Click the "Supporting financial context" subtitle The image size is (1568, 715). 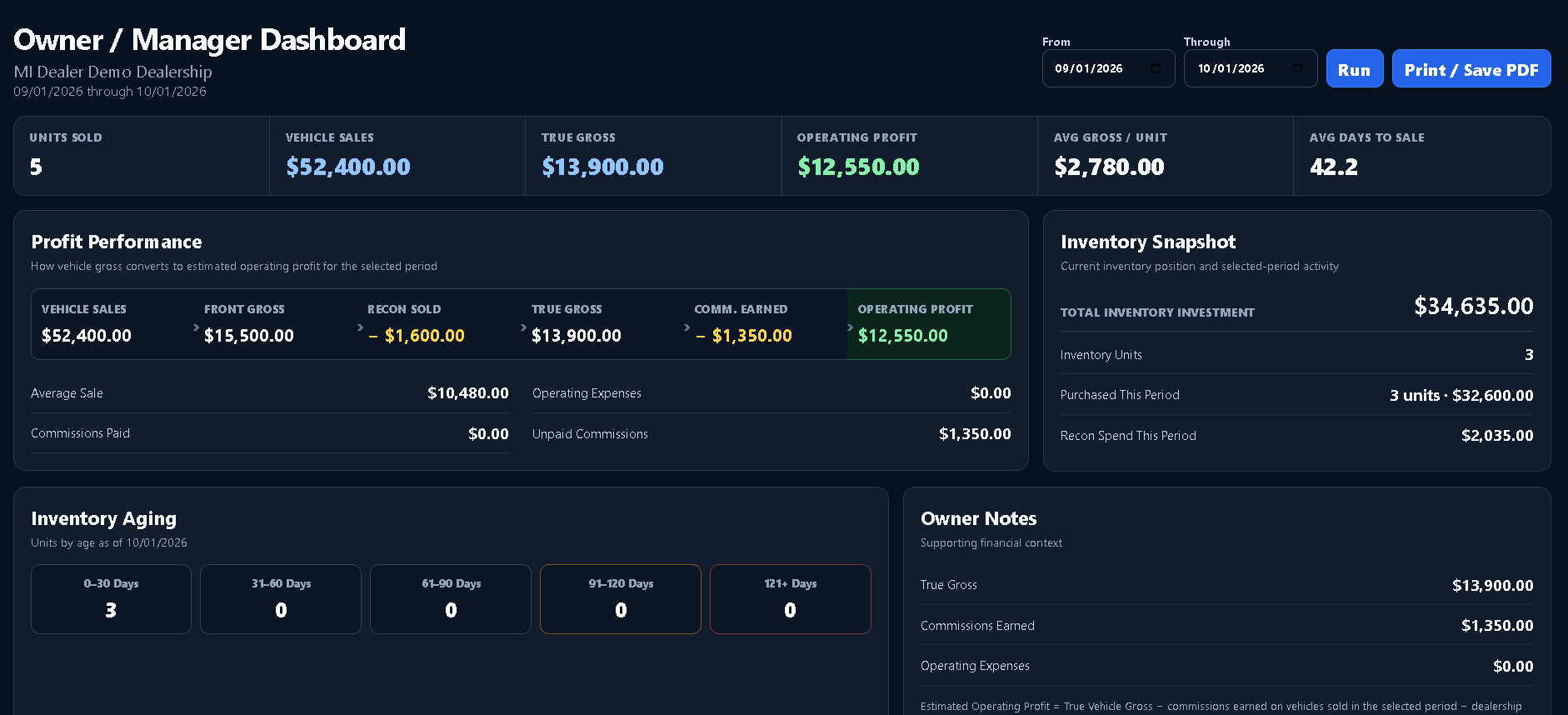[x=991, y=543]
